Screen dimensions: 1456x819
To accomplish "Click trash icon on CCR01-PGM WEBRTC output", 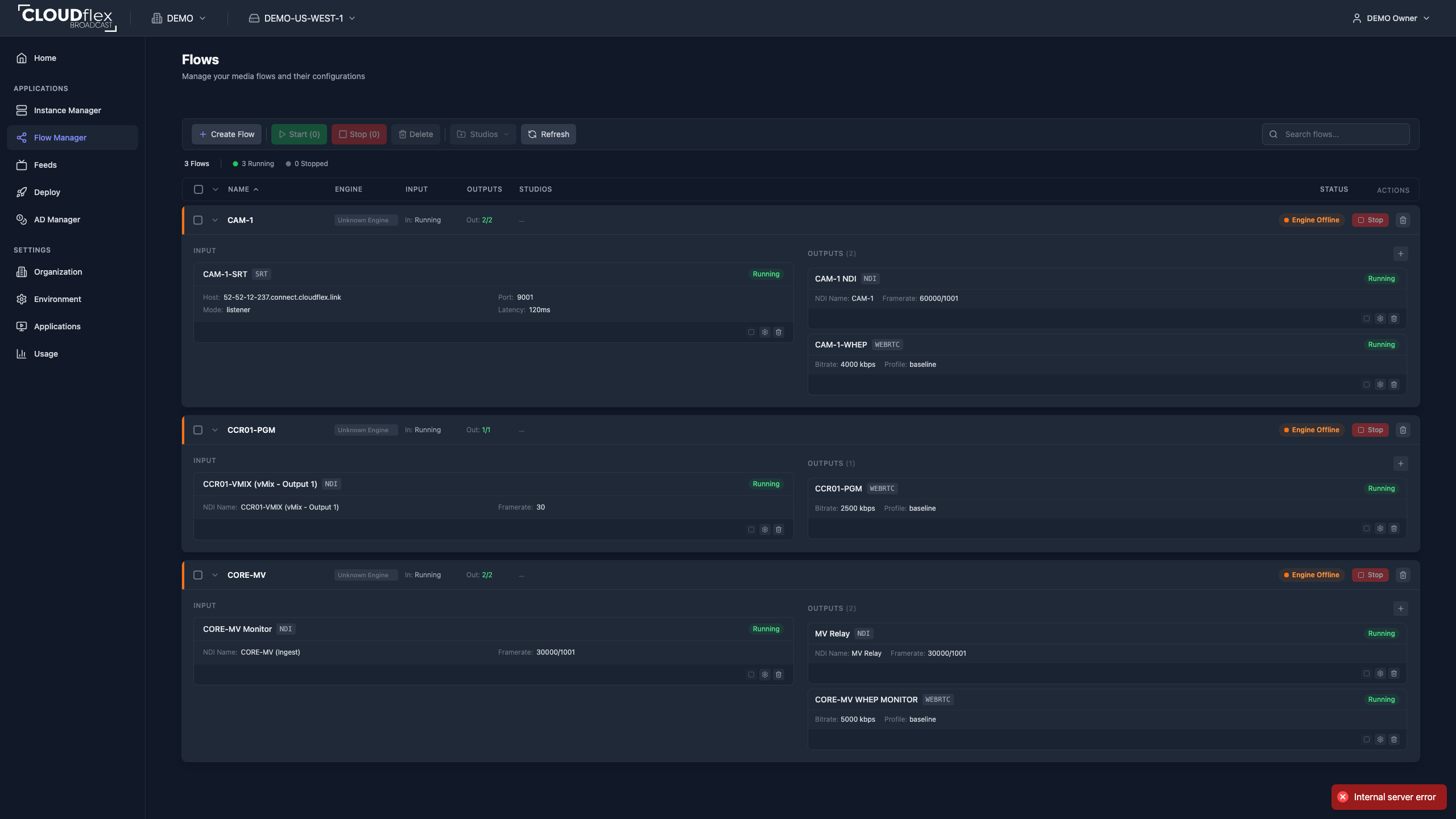I will (1394, 528).
